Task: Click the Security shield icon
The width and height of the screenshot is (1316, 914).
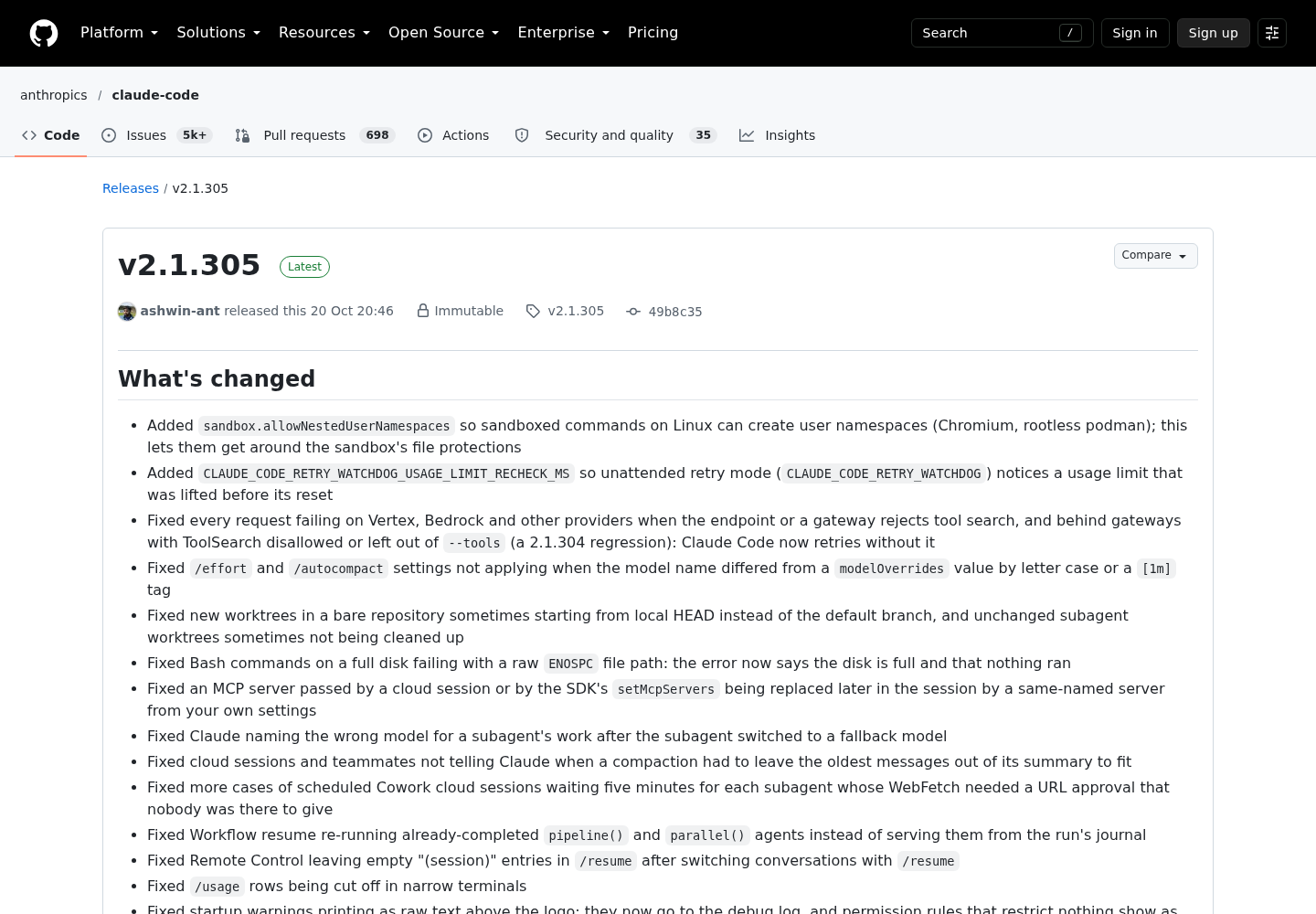Action: [x=522, y=135]
